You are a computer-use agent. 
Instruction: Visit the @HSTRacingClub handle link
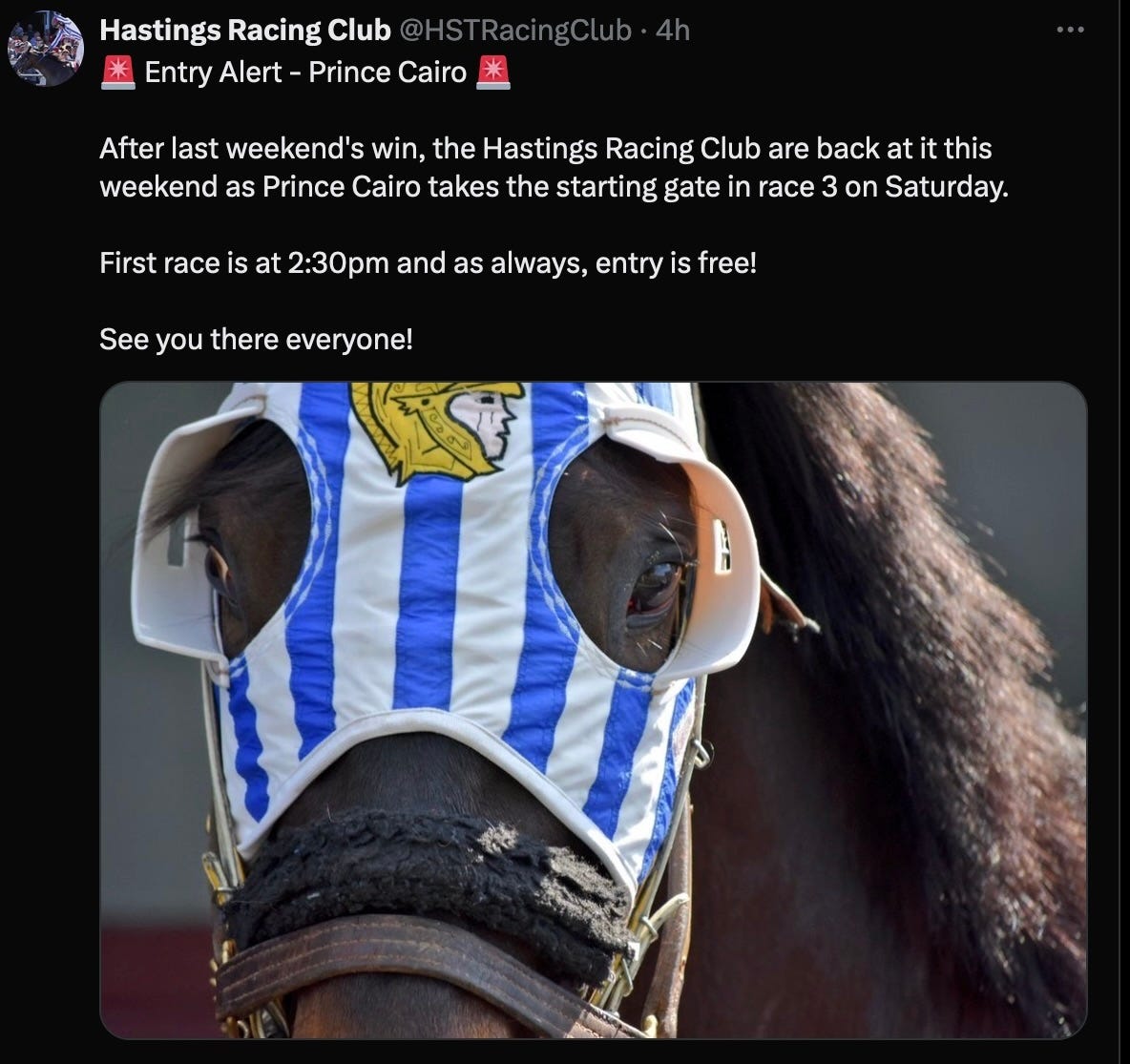pyautogui.click(x=514, y=31)
